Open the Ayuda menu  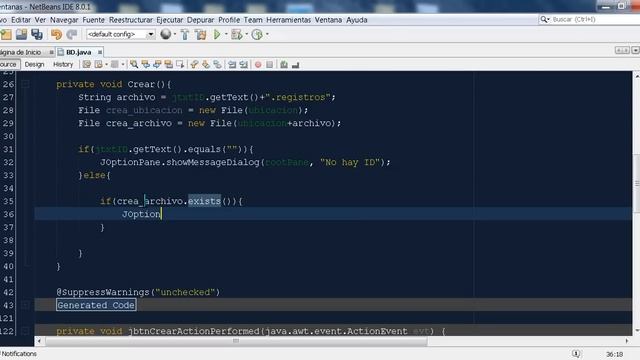pyautogui.click(x=357, y=20)
